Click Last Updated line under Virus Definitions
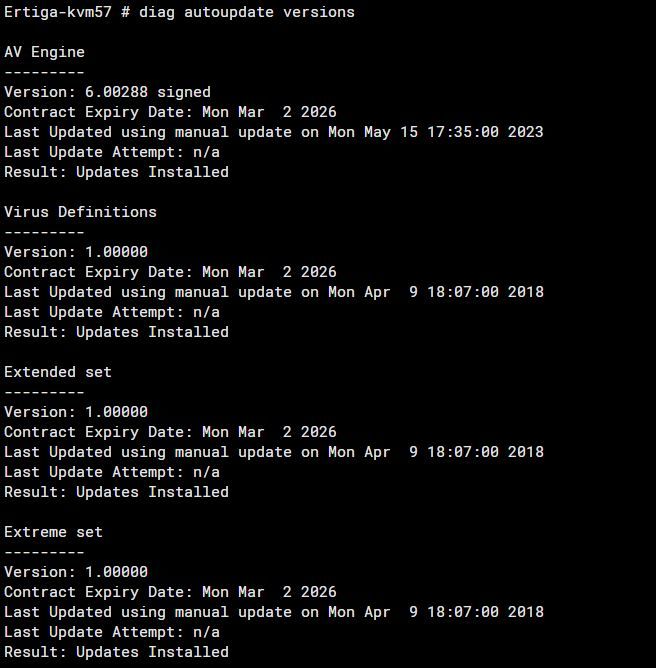656x668 pixels. [273, 292]
